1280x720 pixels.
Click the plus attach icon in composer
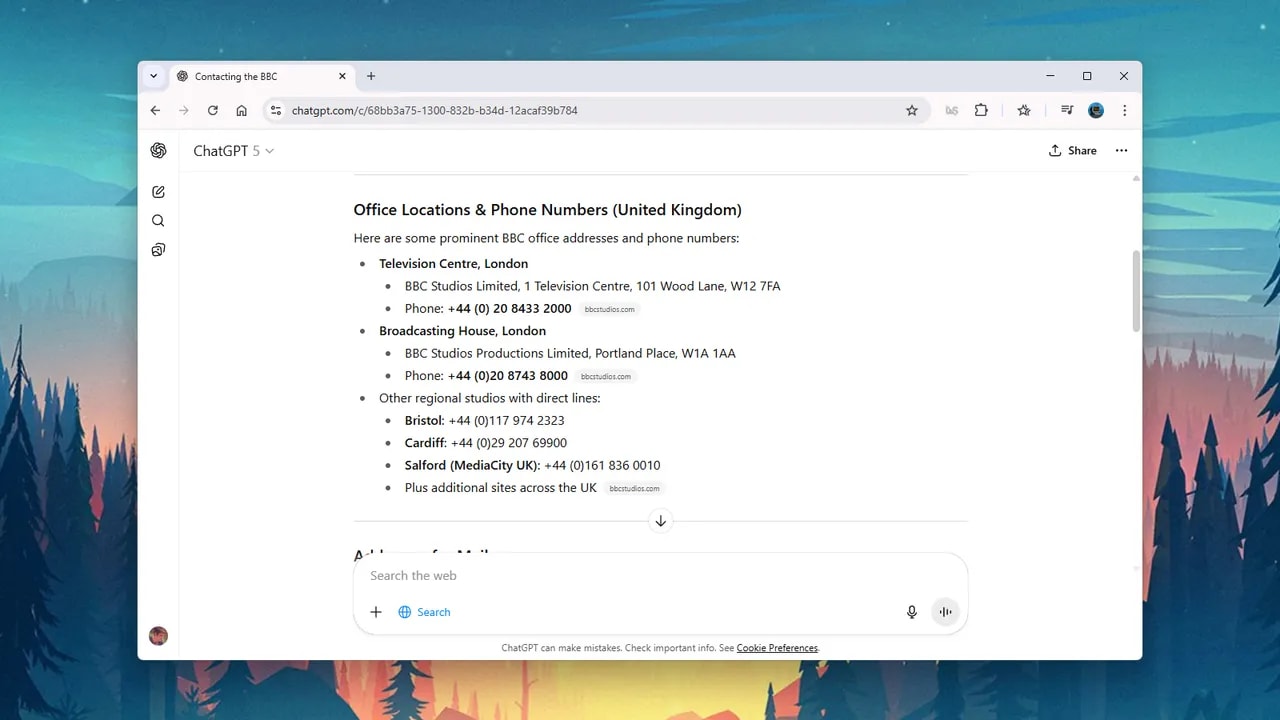(376, 612)
